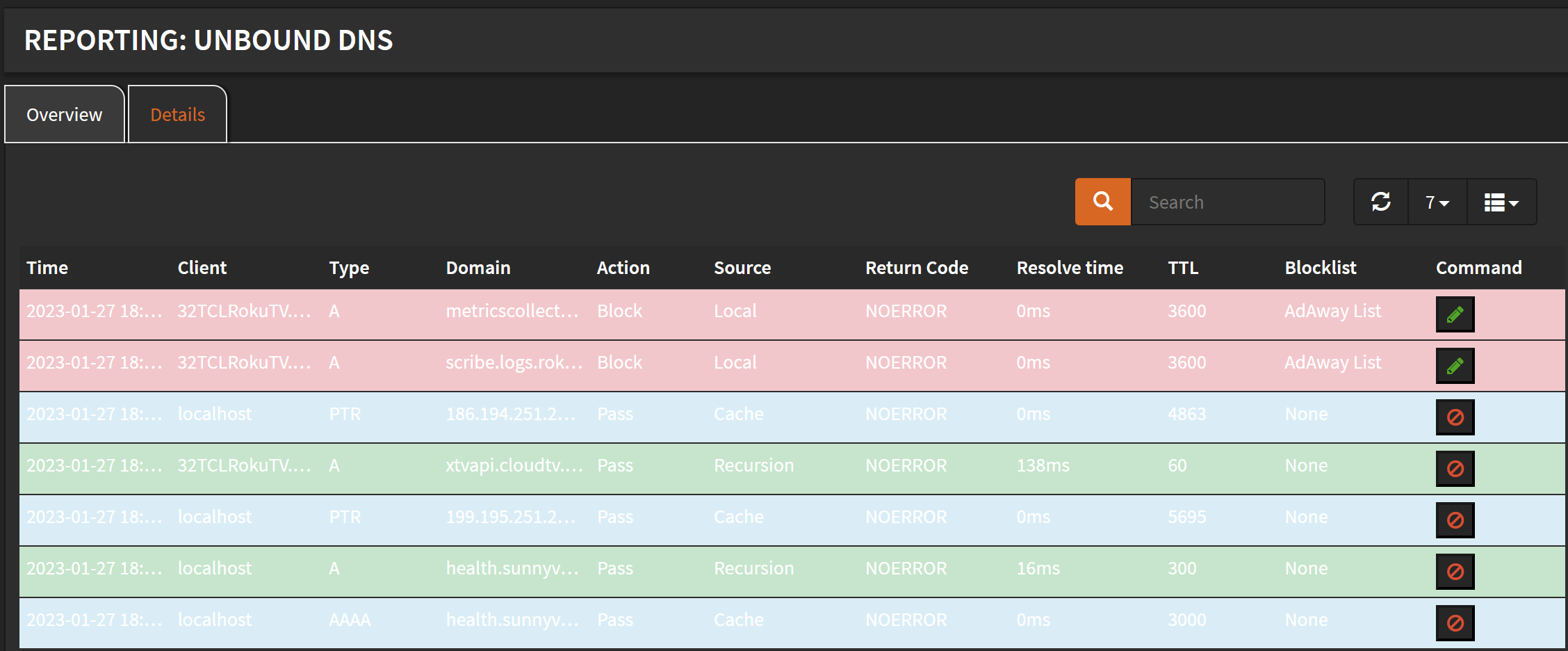Switch to the Overview tab
The height and width of the screenshot is (651, 1568).
click(x=63, y=113)
